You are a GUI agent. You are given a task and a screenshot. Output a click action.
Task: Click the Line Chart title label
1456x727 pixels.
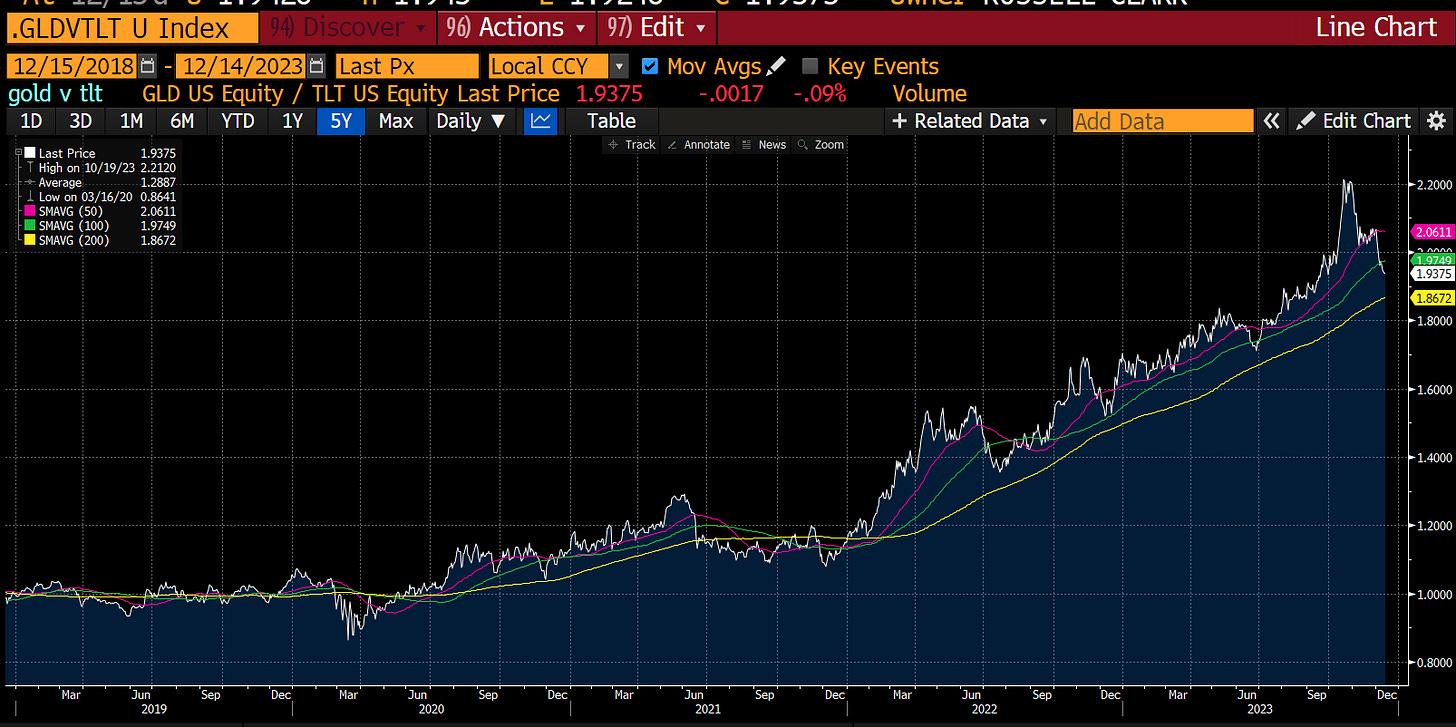click(1376, 27)
